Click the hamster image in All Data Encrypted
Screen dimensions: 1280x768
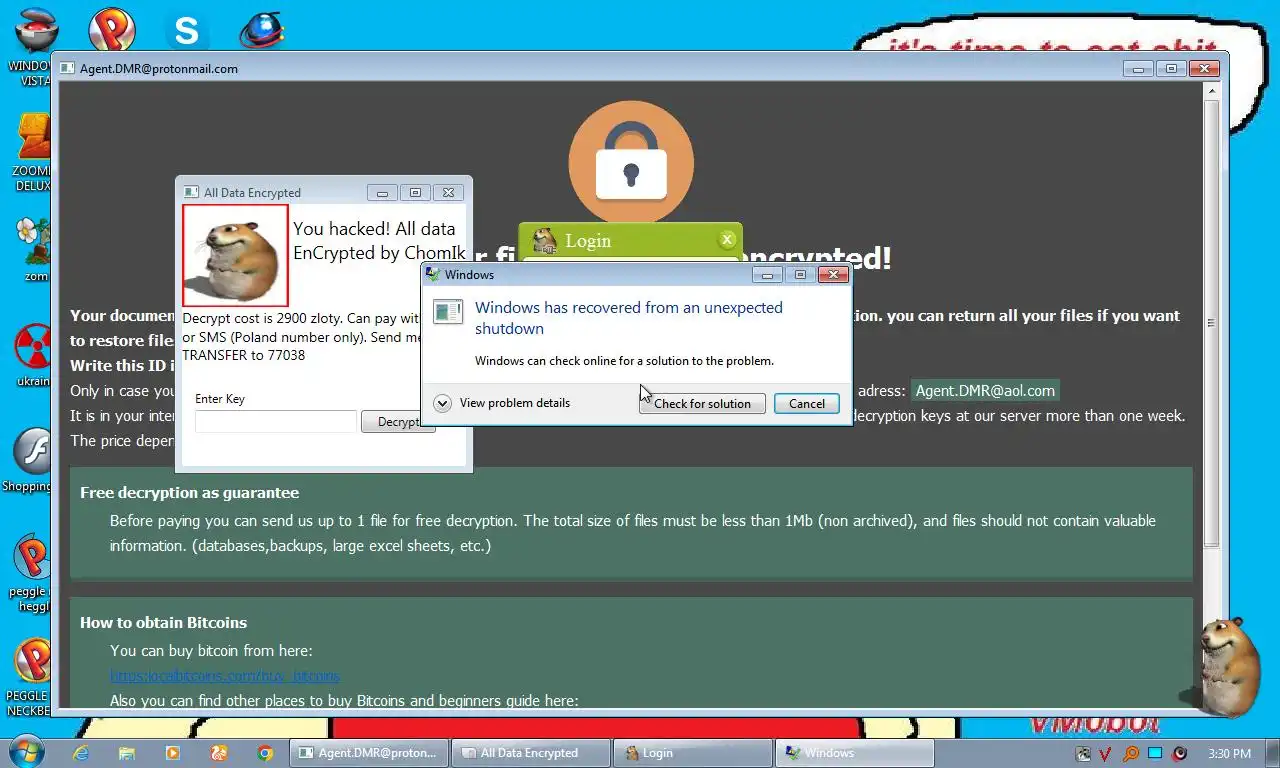click(235, 256)
